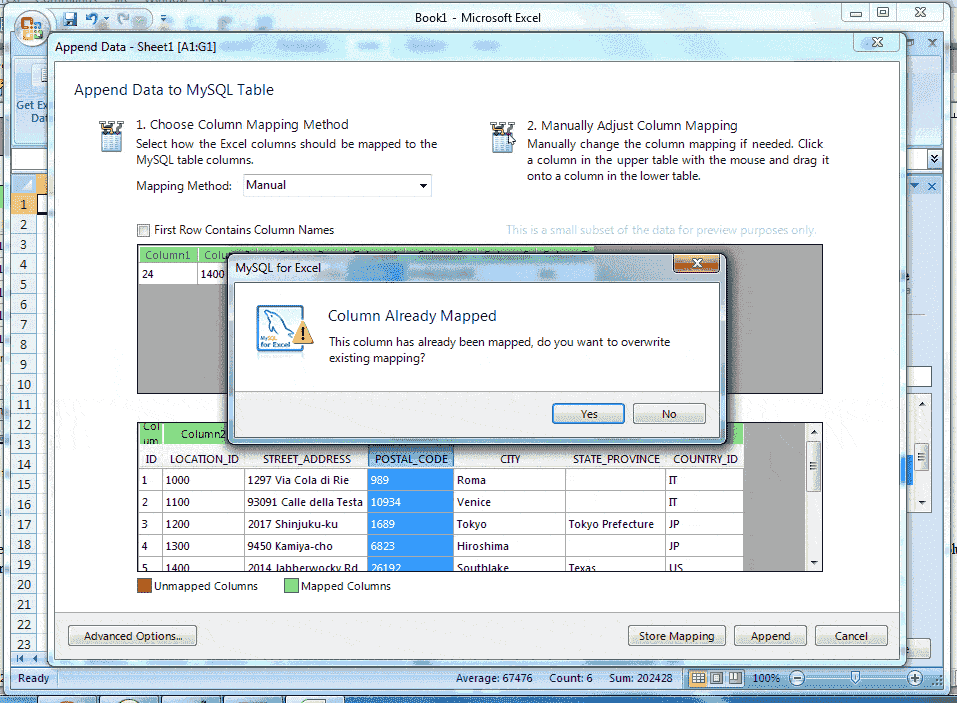Screen dimensions: 957x703
Task: Open Advanced Options for appending data
Action: 132,635
